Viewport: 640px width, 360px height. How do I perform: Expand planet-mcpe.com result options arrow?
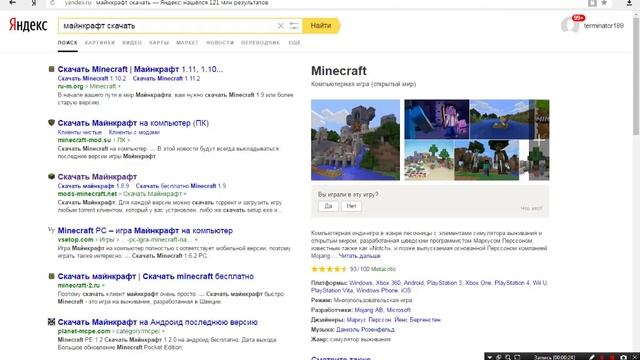click(x=163, y=331)
